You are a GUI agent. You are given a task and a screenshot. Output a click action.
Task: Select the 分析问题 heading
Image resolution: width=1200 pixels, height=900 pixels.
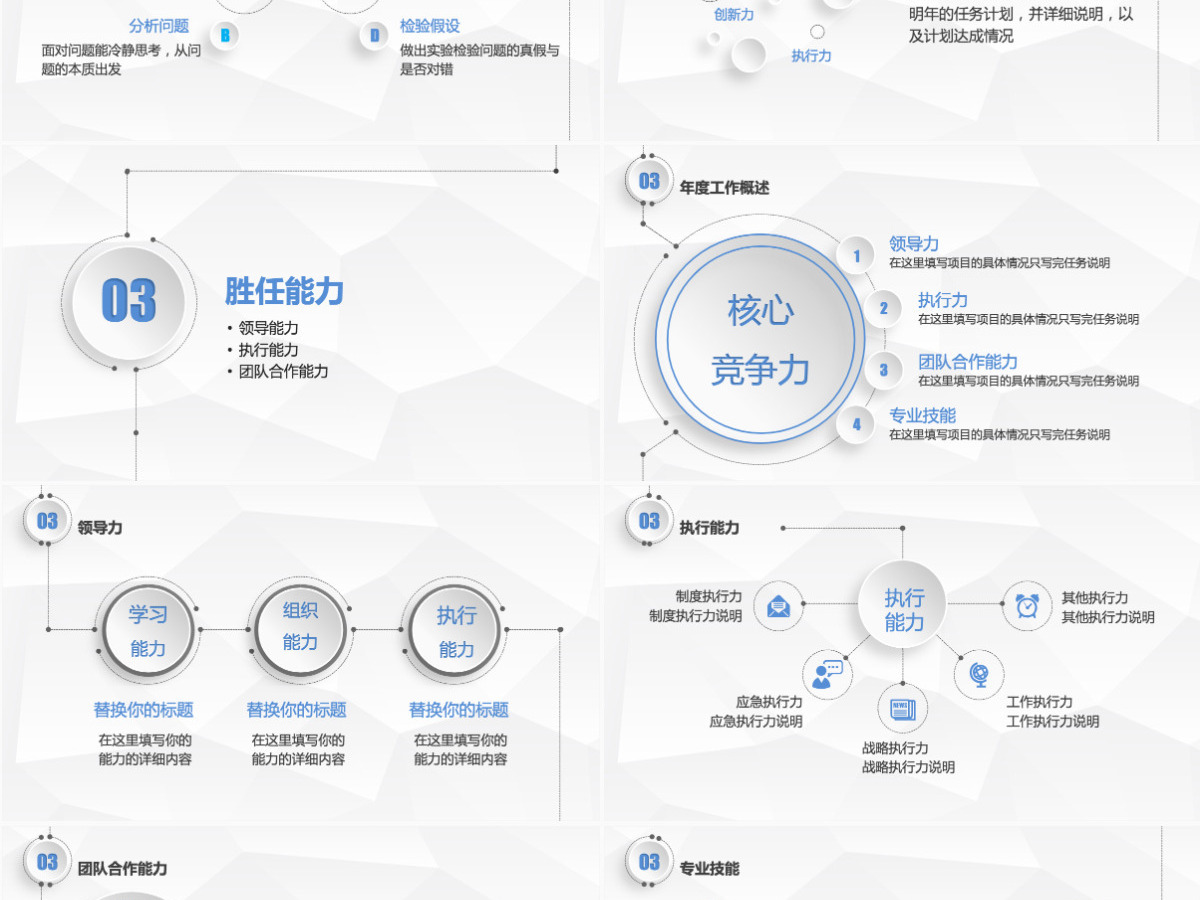click(159, 26)
